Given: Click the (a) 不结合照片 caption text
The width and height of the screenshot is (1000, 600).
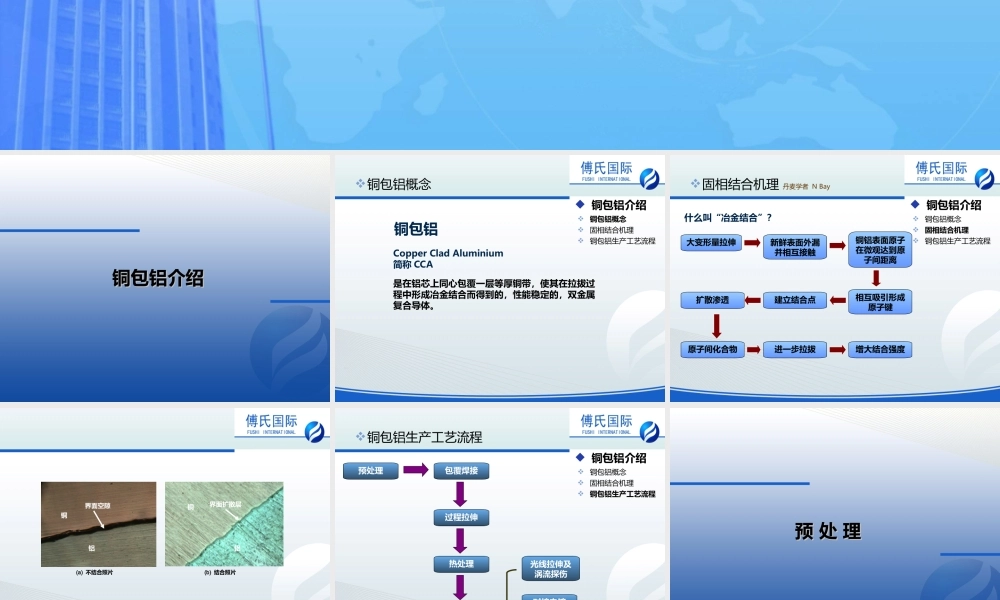Looking at the screenshot, I should click(x=95, y=573).
